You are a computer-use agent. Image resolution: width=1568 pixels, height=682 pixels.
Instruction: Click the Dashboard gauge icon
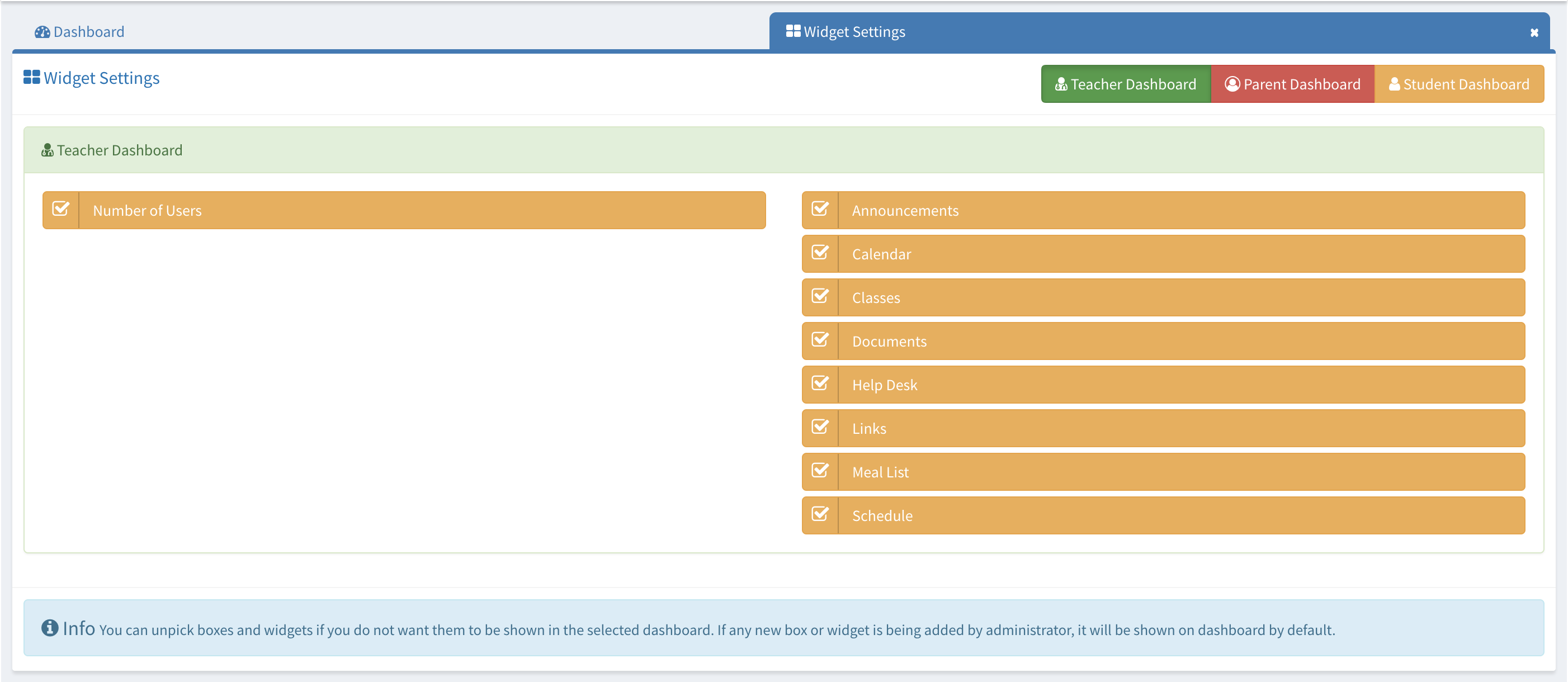[x=42, y=32]
